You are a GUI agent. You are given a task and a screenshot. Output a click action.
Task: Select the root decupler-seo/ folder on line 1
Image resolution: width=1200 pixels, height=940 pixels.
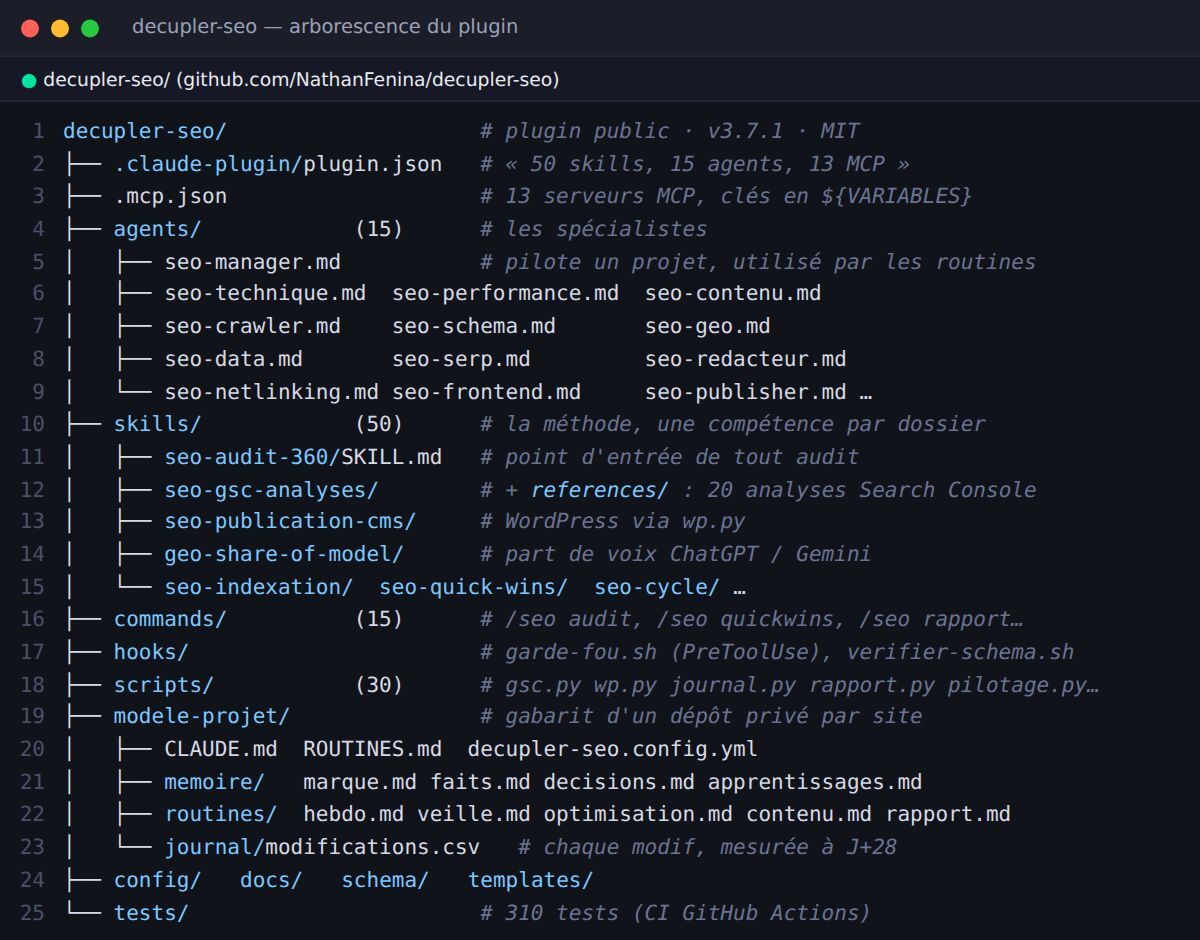(145, 131)
